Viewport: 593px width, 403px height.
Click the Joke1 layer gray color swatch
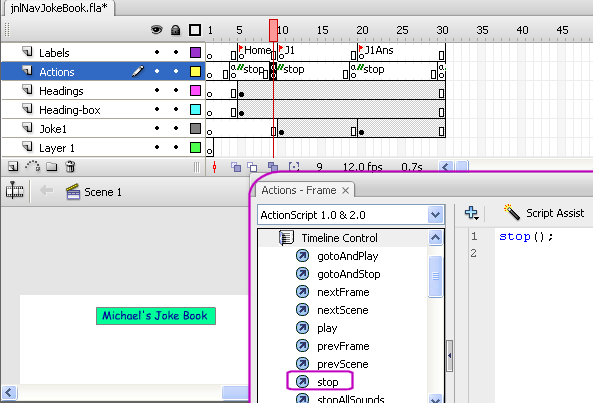point(195,129)
